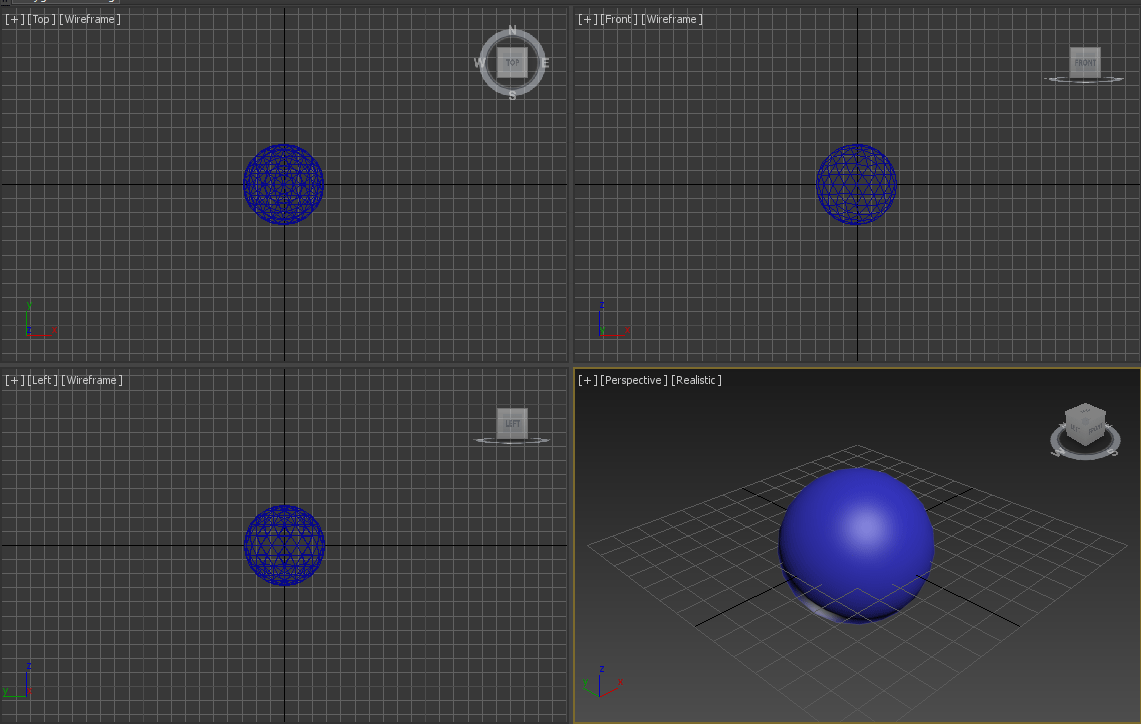The width and height of the screenshot is (1141, 724).
Task: Select the shaded blue sphere in Perspective
Action: pos(856,545)
